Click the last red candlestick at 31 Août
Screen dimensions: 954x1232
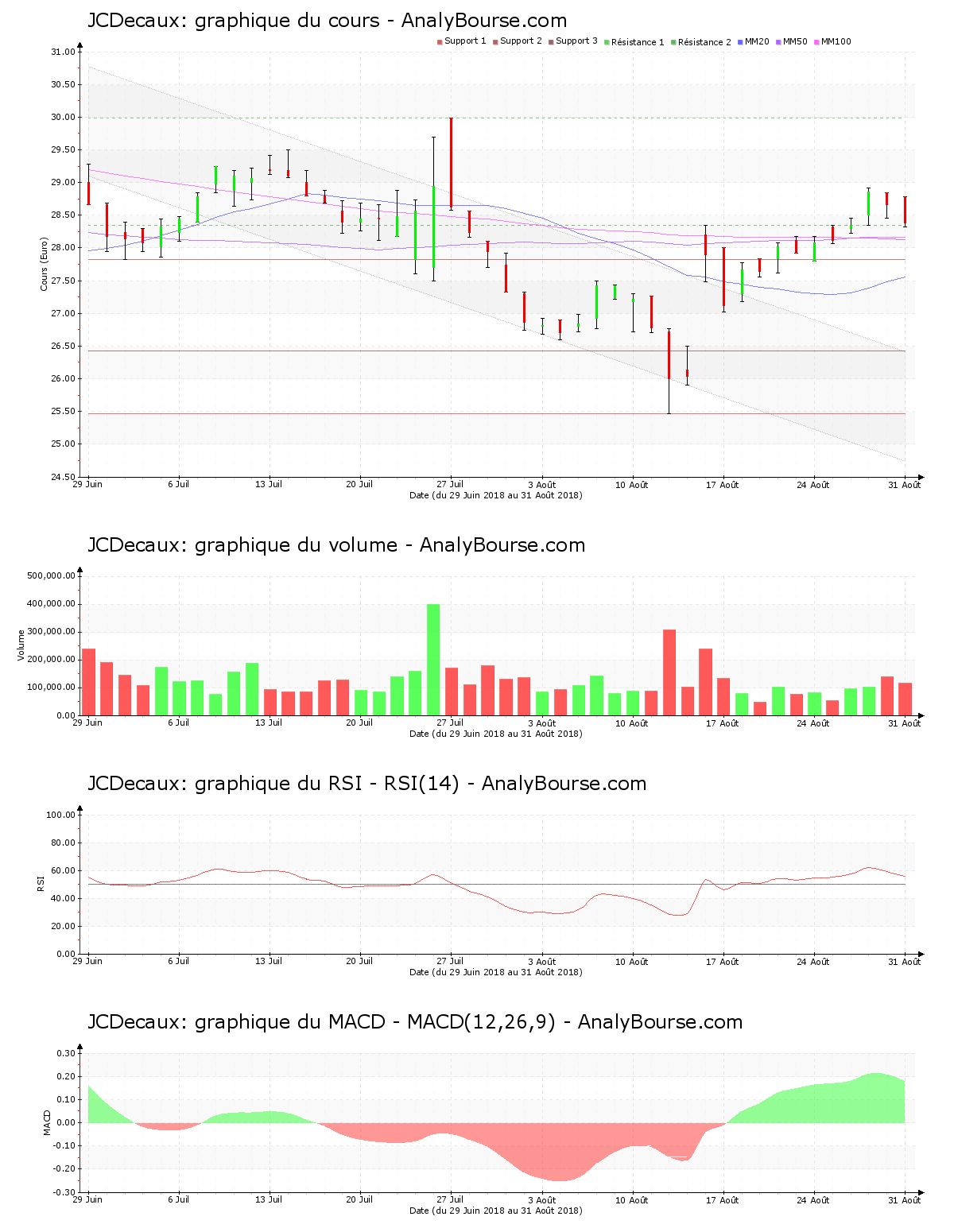(x=905, y=211)
